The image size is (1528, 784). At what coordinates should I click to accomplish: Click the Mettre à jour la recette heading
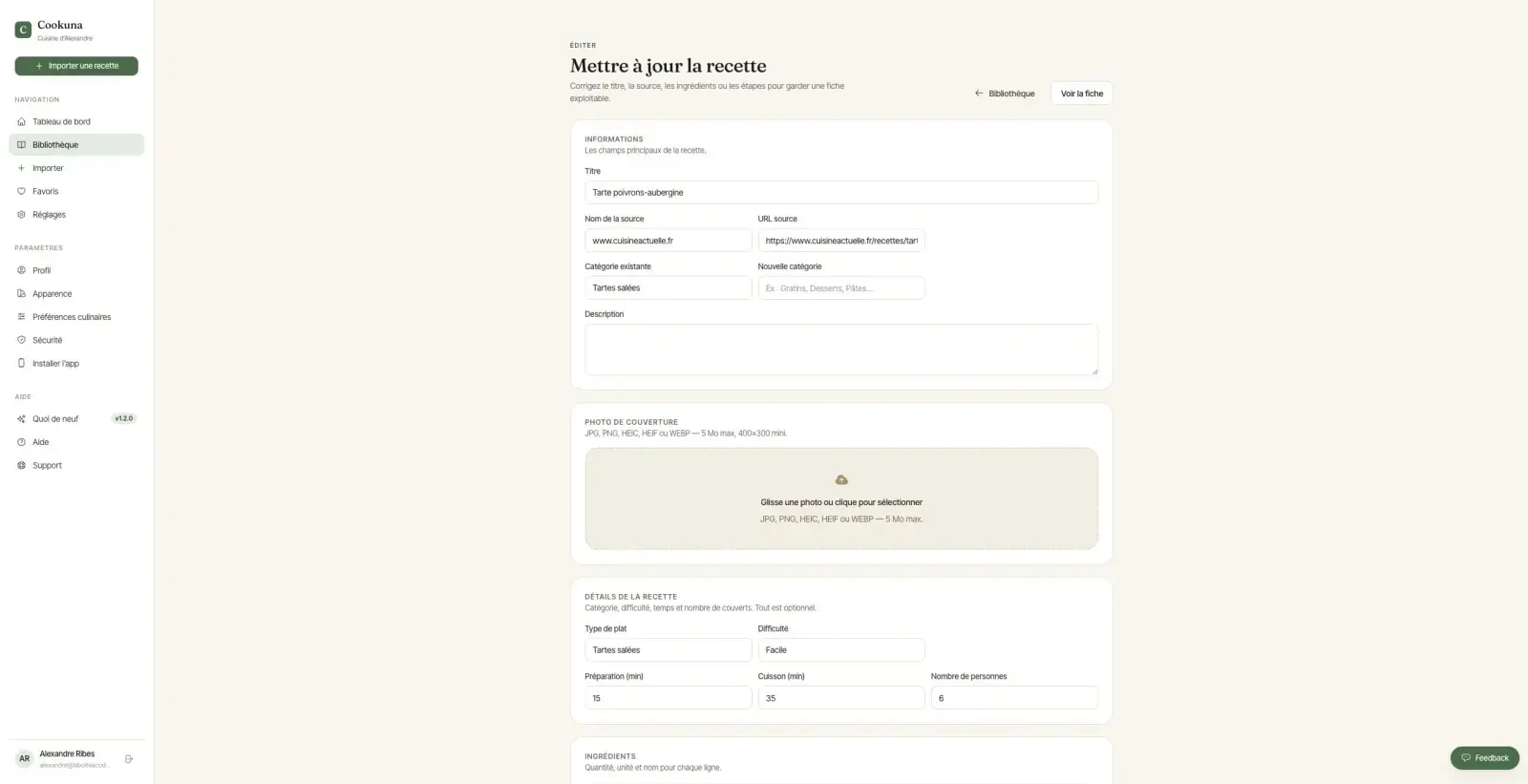668,66
